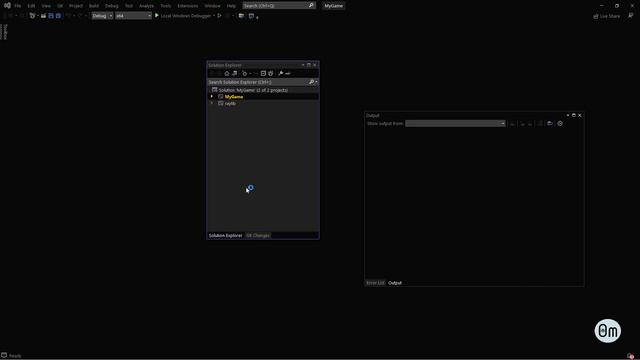Click the Start Without Debugging outline play icon
640x360 pixels.
click(x=220, y=16)
